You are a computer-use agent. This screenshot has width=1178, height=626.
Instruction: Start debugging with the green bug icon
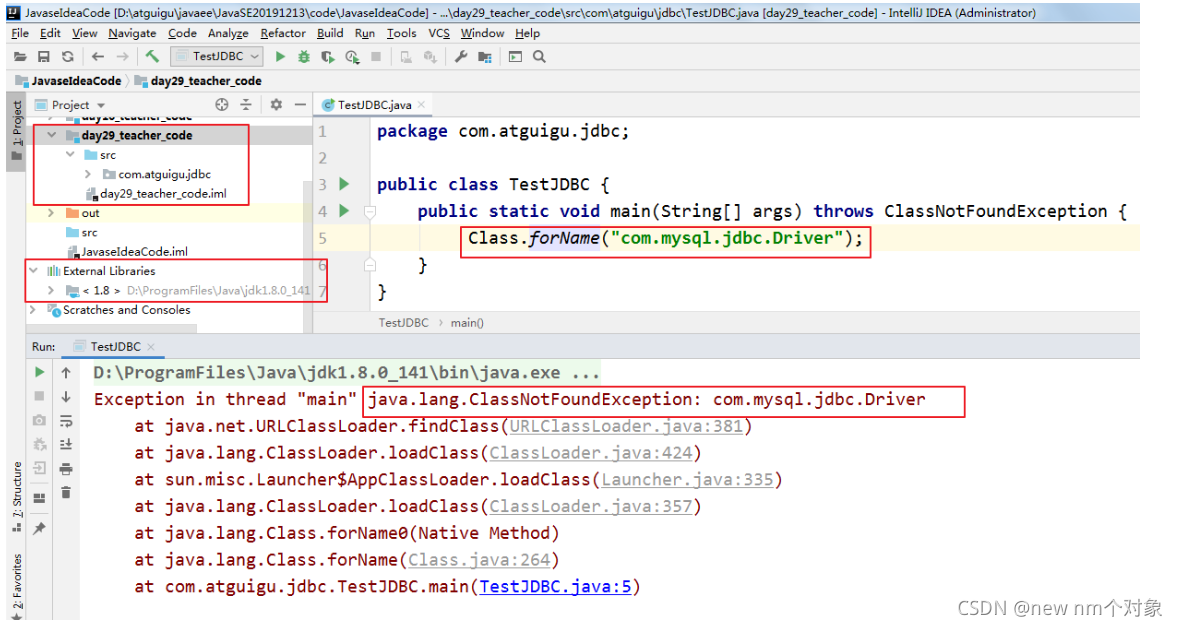click(x=304, y=56)
